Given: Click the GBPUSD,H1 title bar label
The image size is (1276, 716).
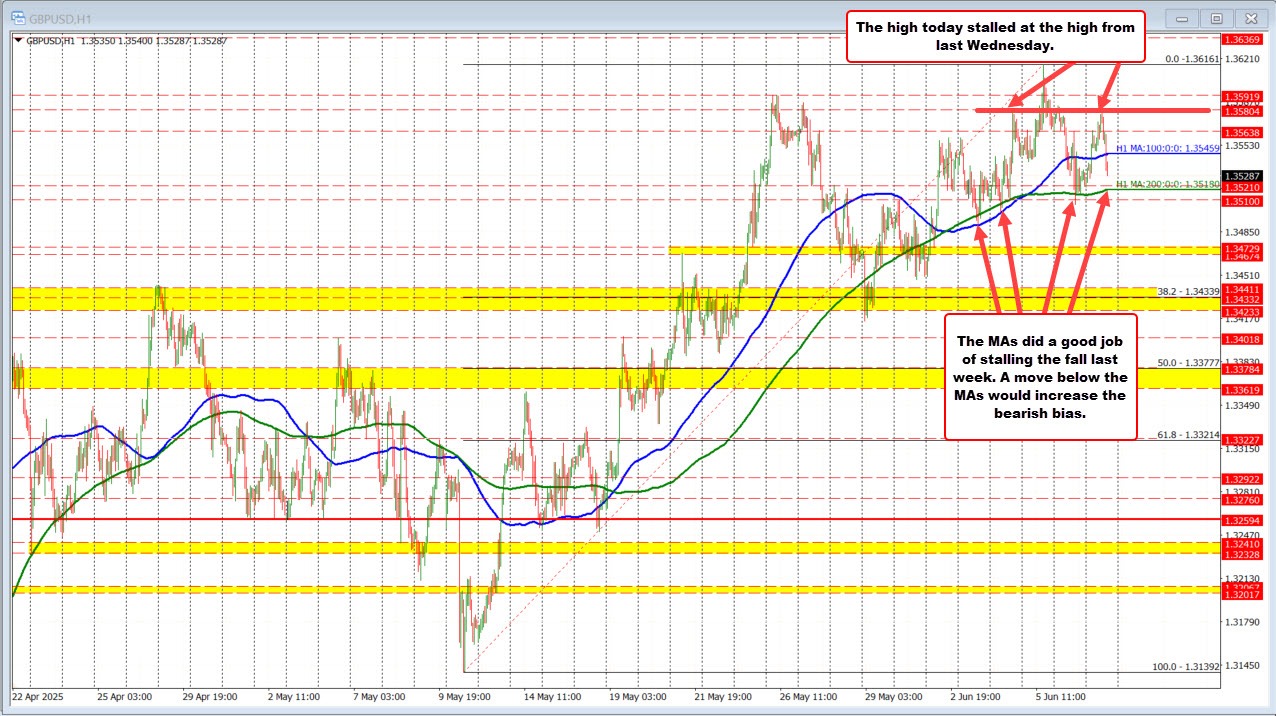Looking at the screenshot, I should 61,17.
